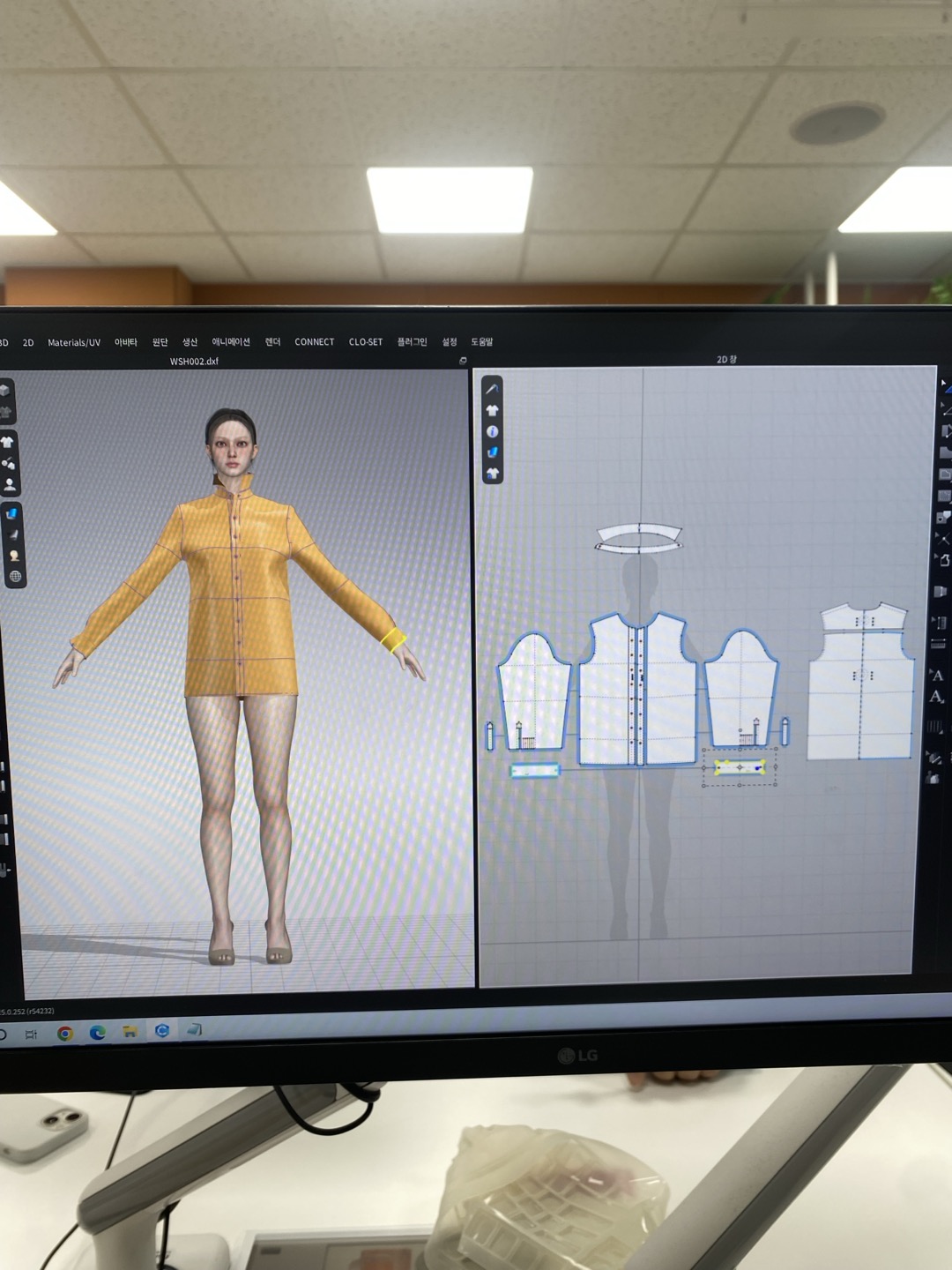Screen dimensions: 952x1270
Task: Toggle blue fabric texture surface icon in 3D window
Action: [11, 513]
